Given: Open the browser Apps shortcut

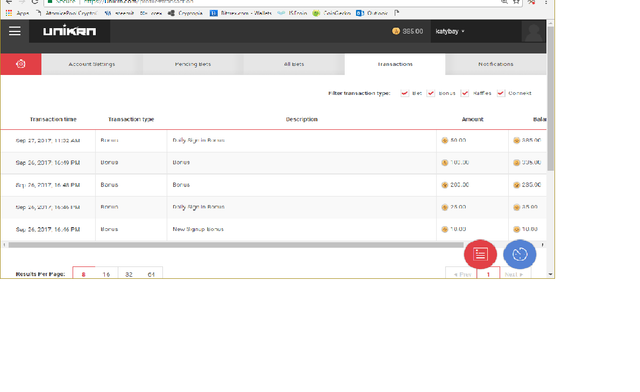Looking at the screenshot, I should pyautogui.click(x=17, y=13).
